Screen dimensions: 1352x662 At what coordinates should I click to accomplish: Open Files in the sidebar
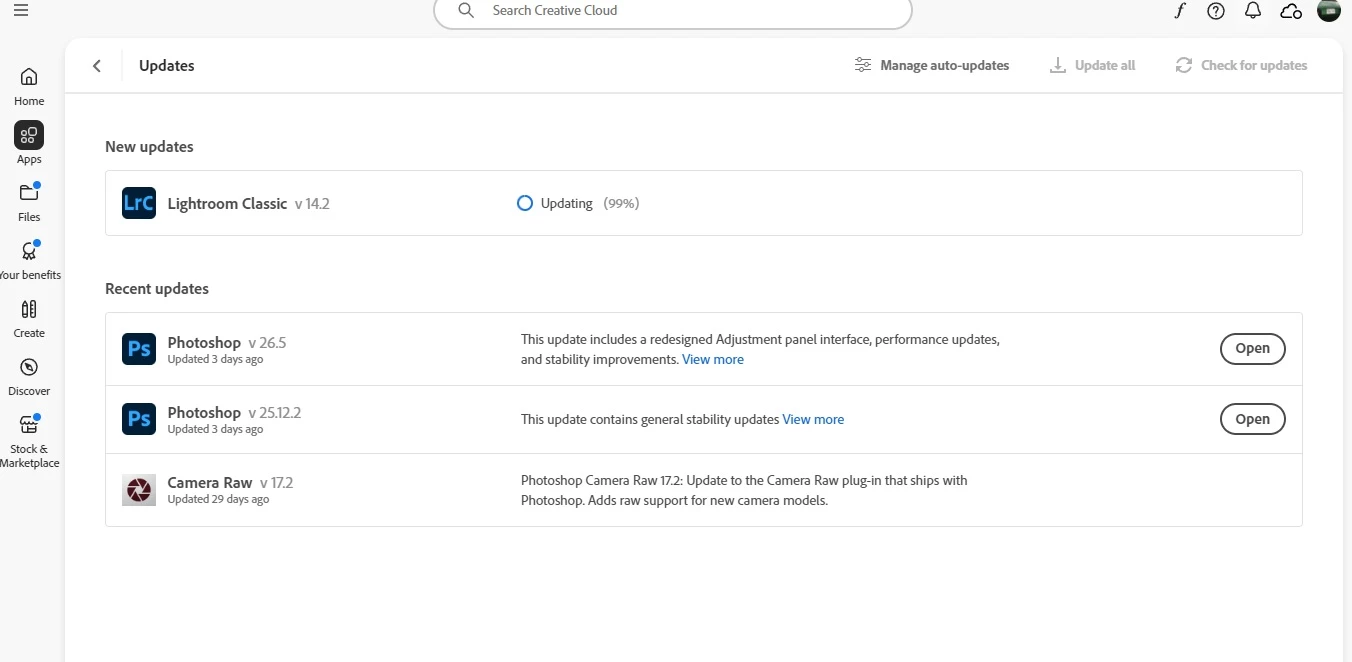pyautogui.click(x=29, y=202)
